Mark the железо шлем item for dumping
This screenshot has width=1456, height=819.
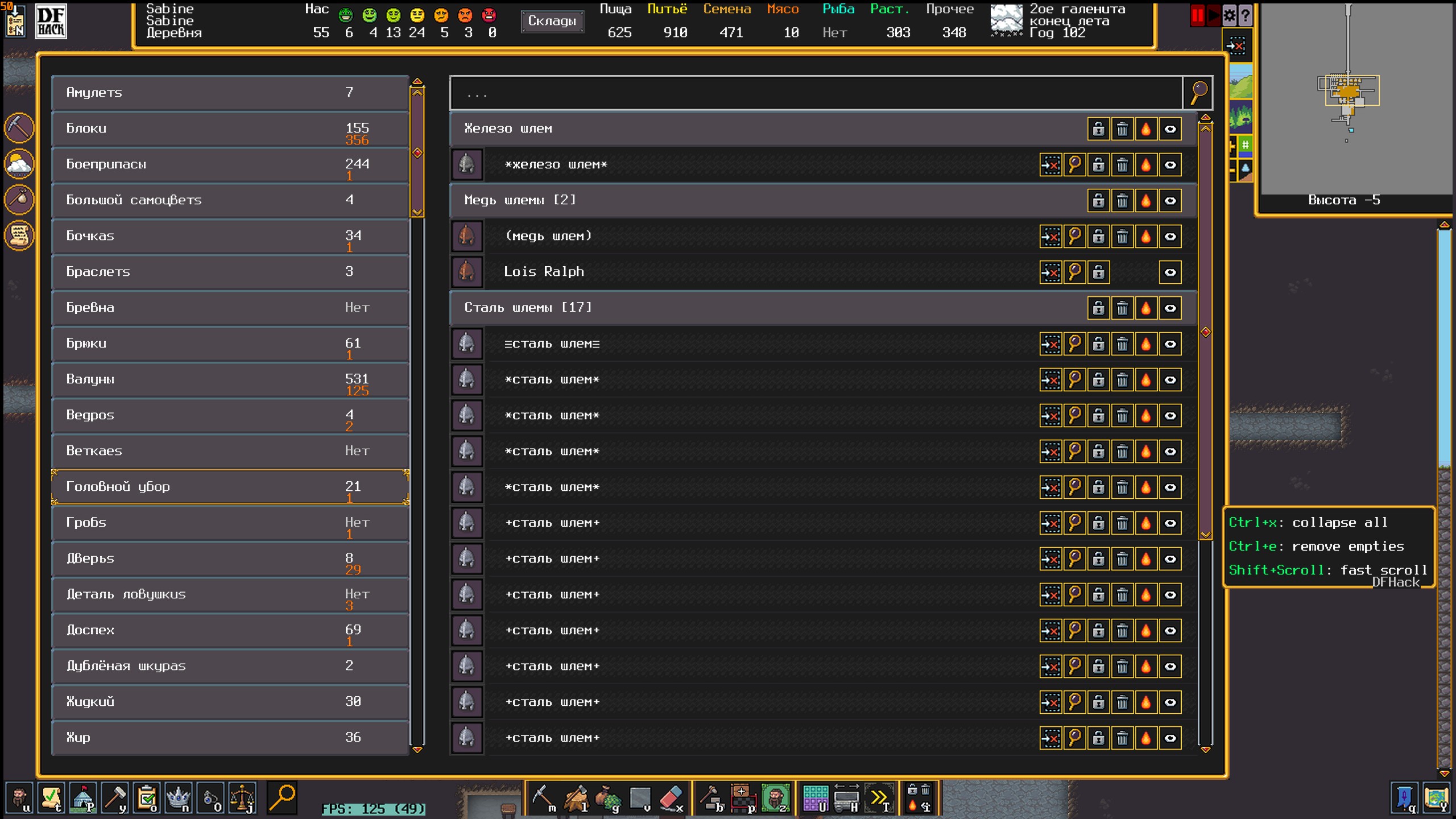(1122, 165)
